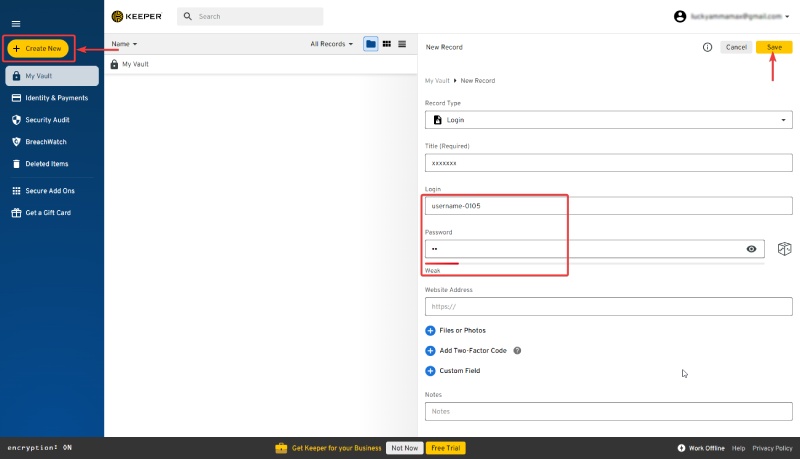Screen dimensions: 800x459
Task: Open the account email dropdown
Action: point(740,16)
